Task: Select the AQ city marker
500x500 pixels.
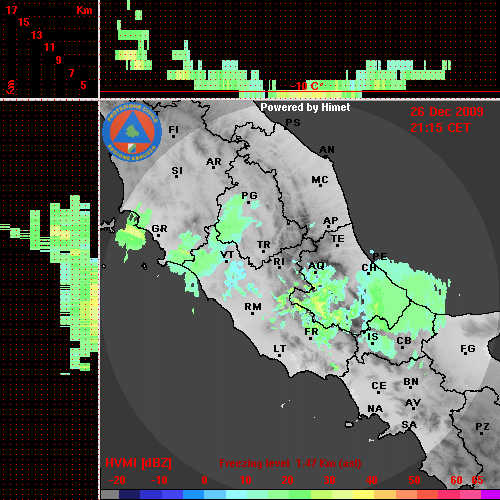Action: 315,272
